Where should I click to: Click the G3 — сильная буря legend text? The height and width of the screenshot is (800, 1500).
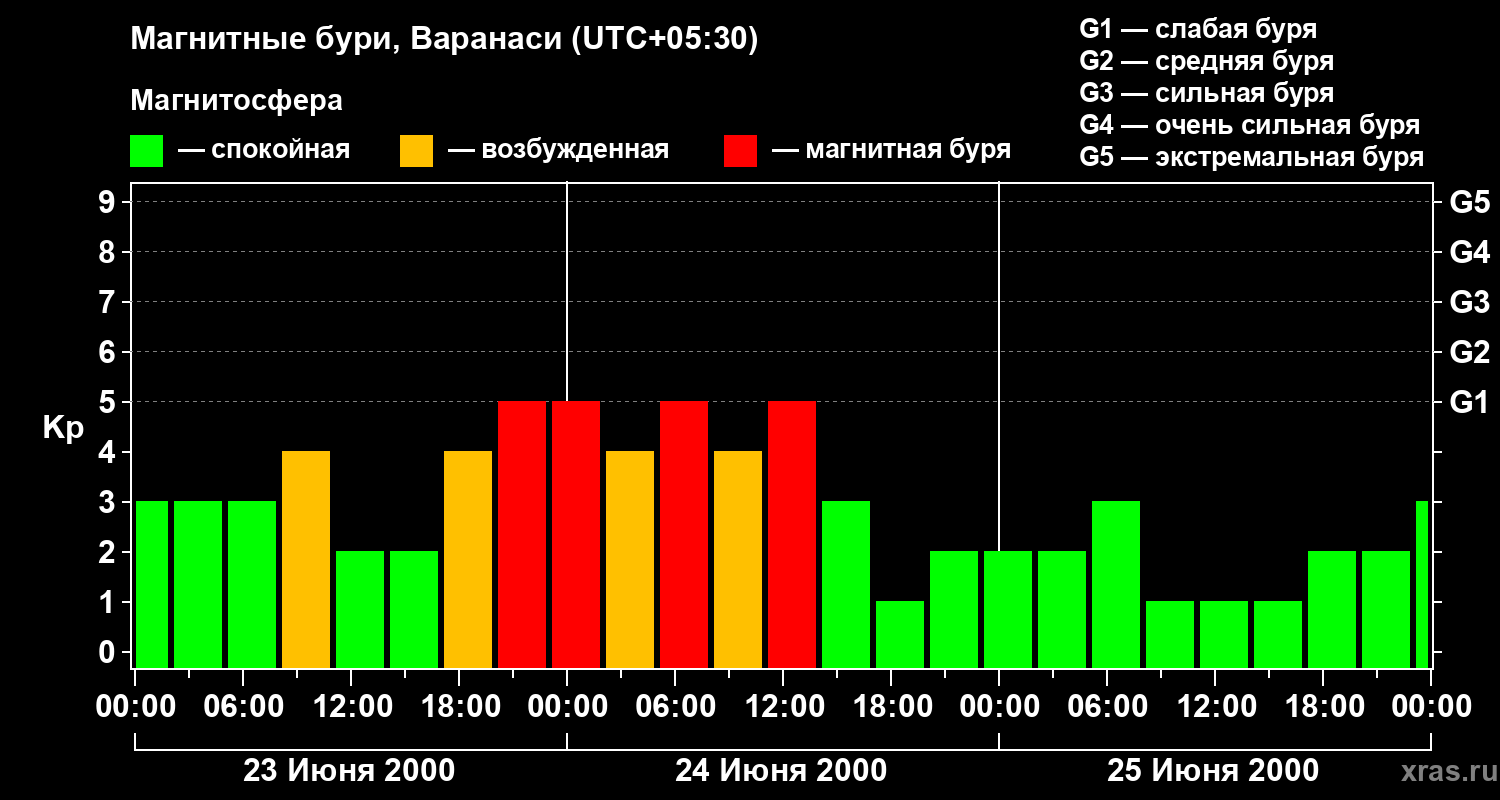pyautogui.click(x=1207, y=93)
